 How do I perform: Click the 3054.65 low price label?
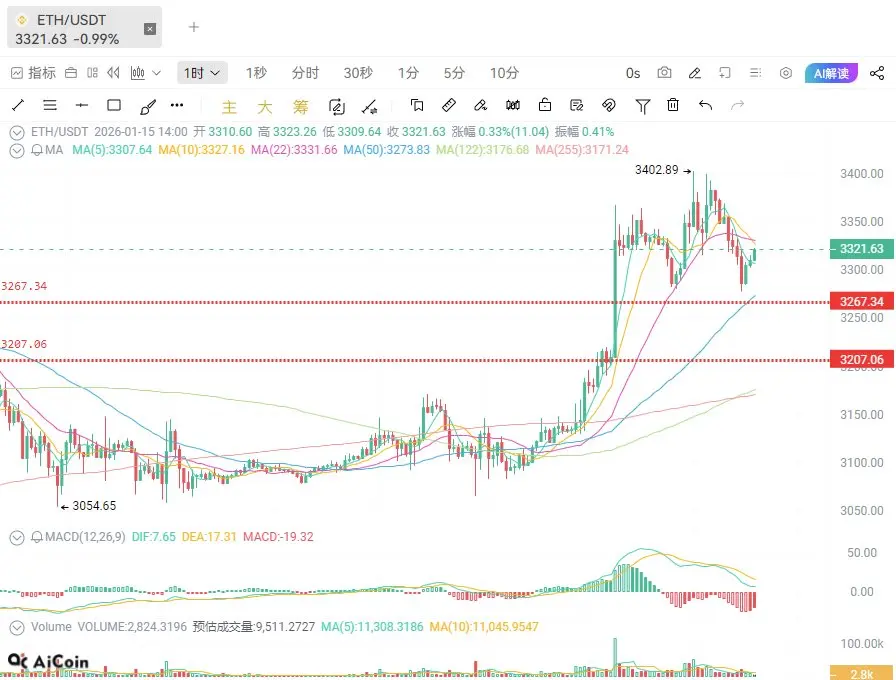[x=94, y=506]
